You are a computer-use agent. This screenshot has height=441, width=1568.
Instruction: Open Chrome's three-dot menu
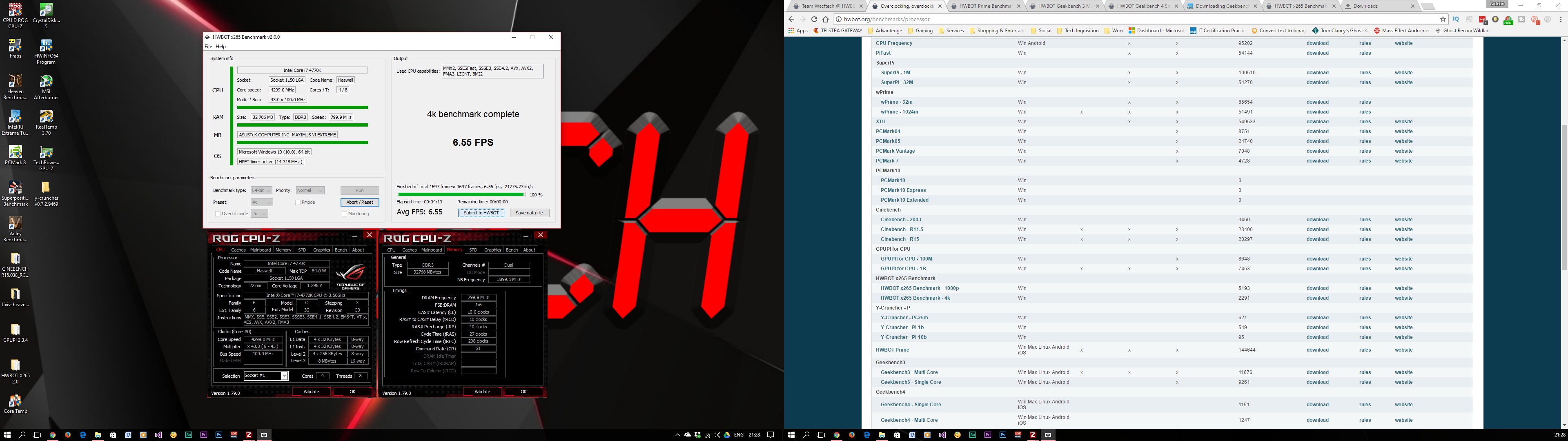tap(1561, 20)
